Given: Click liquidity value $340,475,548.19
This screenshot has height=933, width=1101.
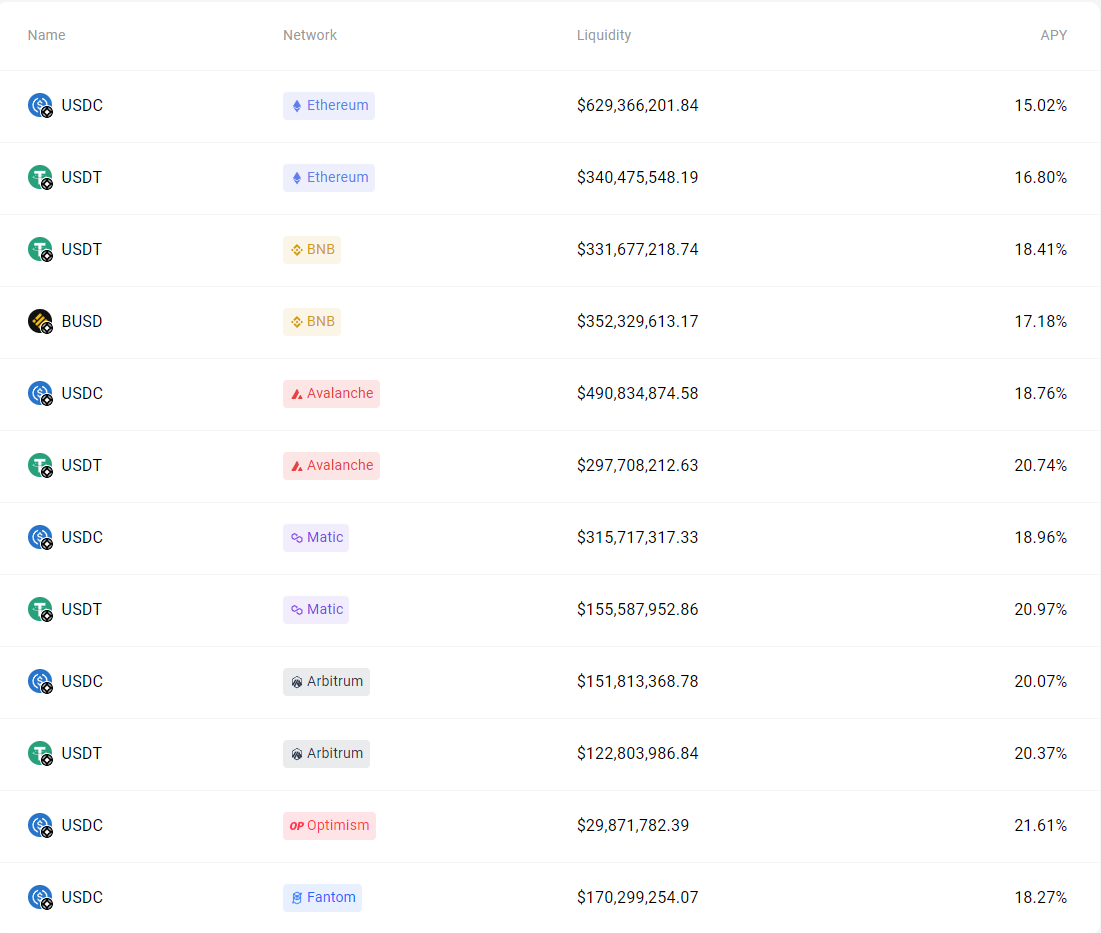Looking at the screenshot, I should (x=638, y=178).
